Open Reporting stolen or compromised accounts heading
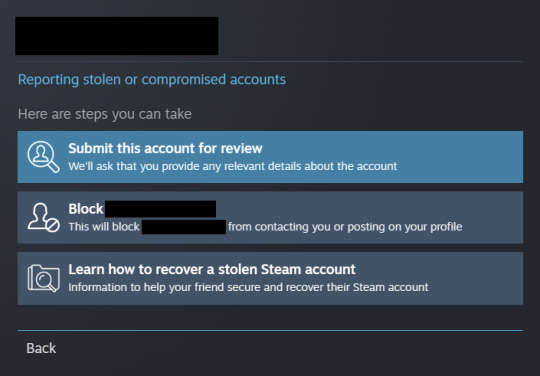Screen dimensions: 540x376 tap(152, 80)
